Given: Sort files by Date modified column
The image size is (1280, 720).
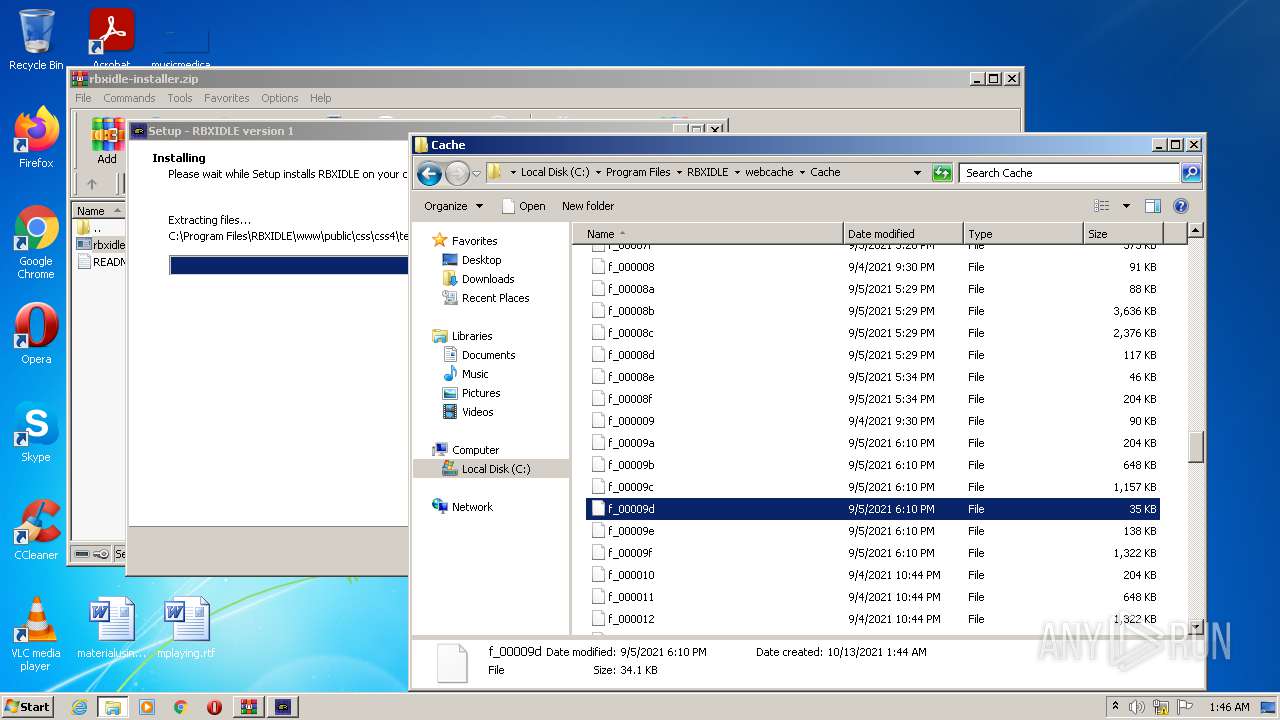Looking at the screenshot, I should point(903,234).
